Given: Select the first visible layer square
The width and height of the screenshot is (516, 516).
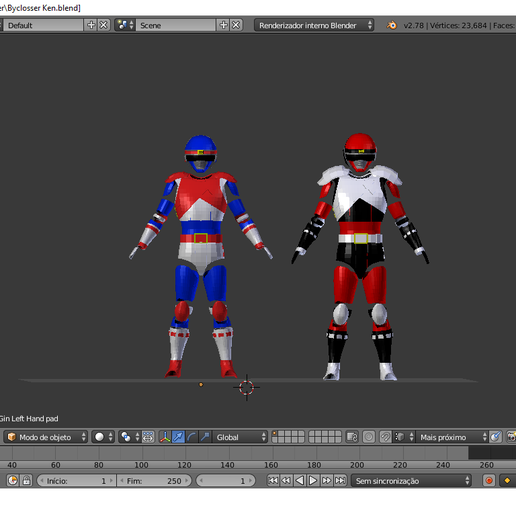Looking at the screenshot, I should pyautogui.click(x=276, y=434).
